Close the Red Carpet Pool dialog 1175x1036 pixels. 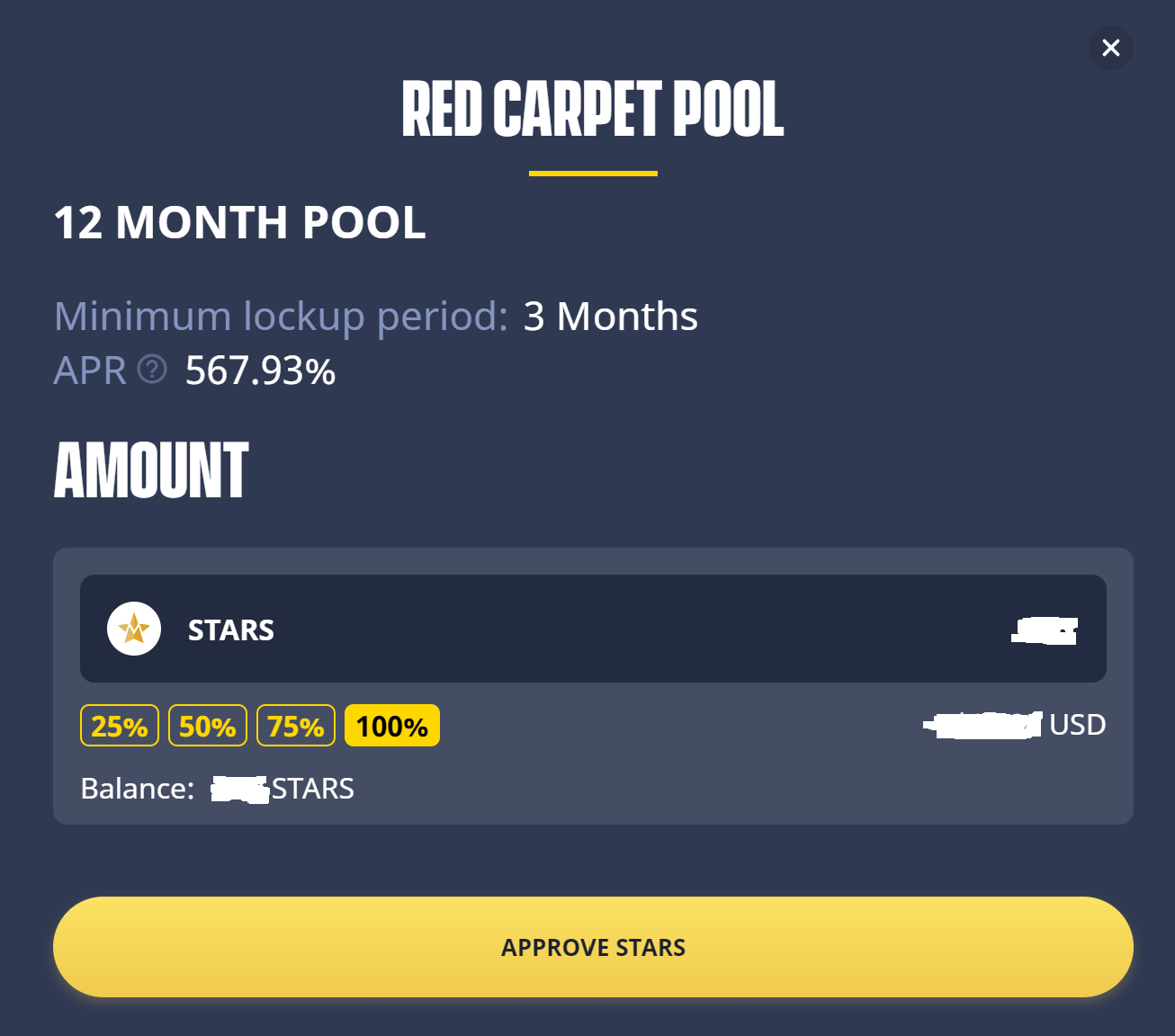pyautogui.click(x=1111, y=48)
